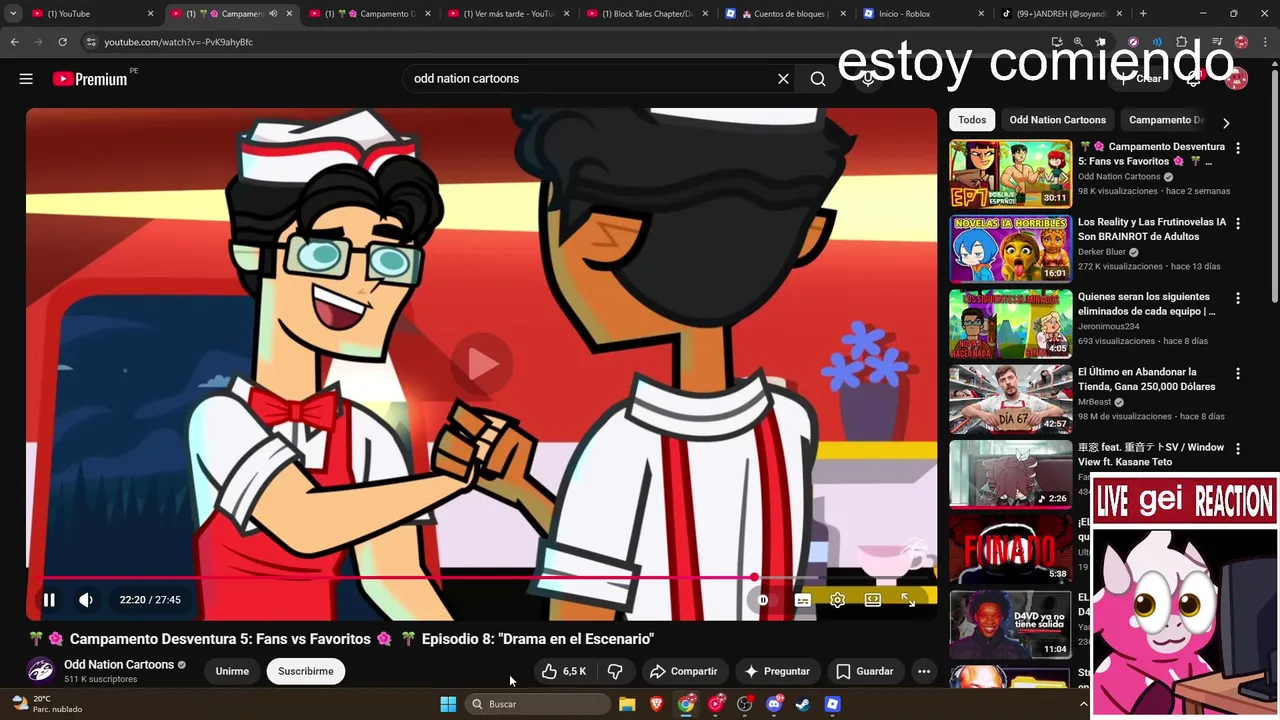Subscribe with the Suscribirme button
Image resolution: width=1280 pixels, height=720 pixels.
click(x=306, y=671)
